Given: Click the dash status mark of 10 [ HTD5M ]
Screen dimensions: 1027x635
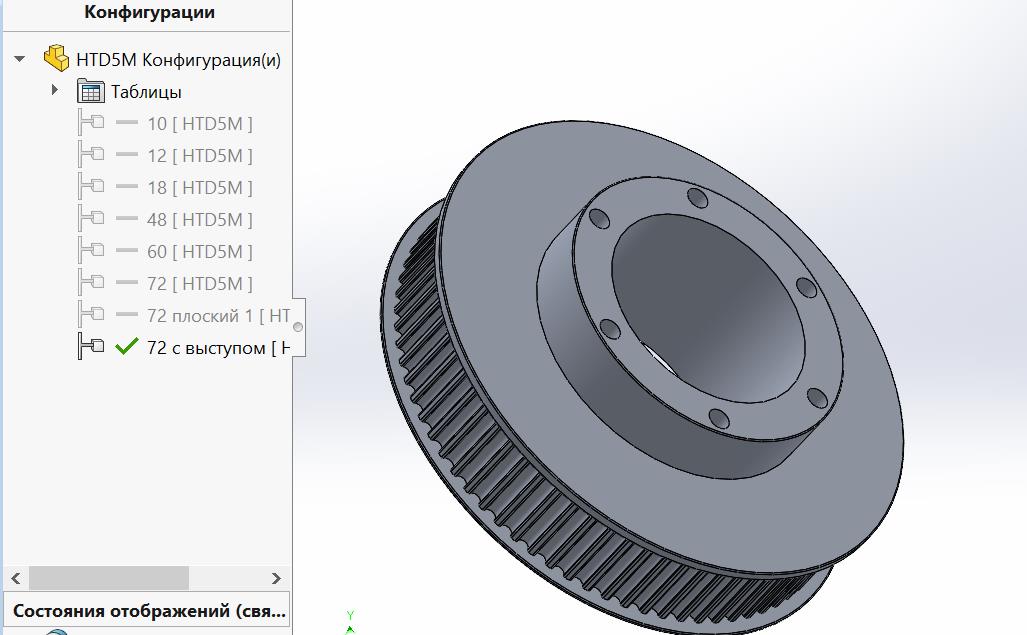Looking at the screenshot, I should click(x=126, y=122).
